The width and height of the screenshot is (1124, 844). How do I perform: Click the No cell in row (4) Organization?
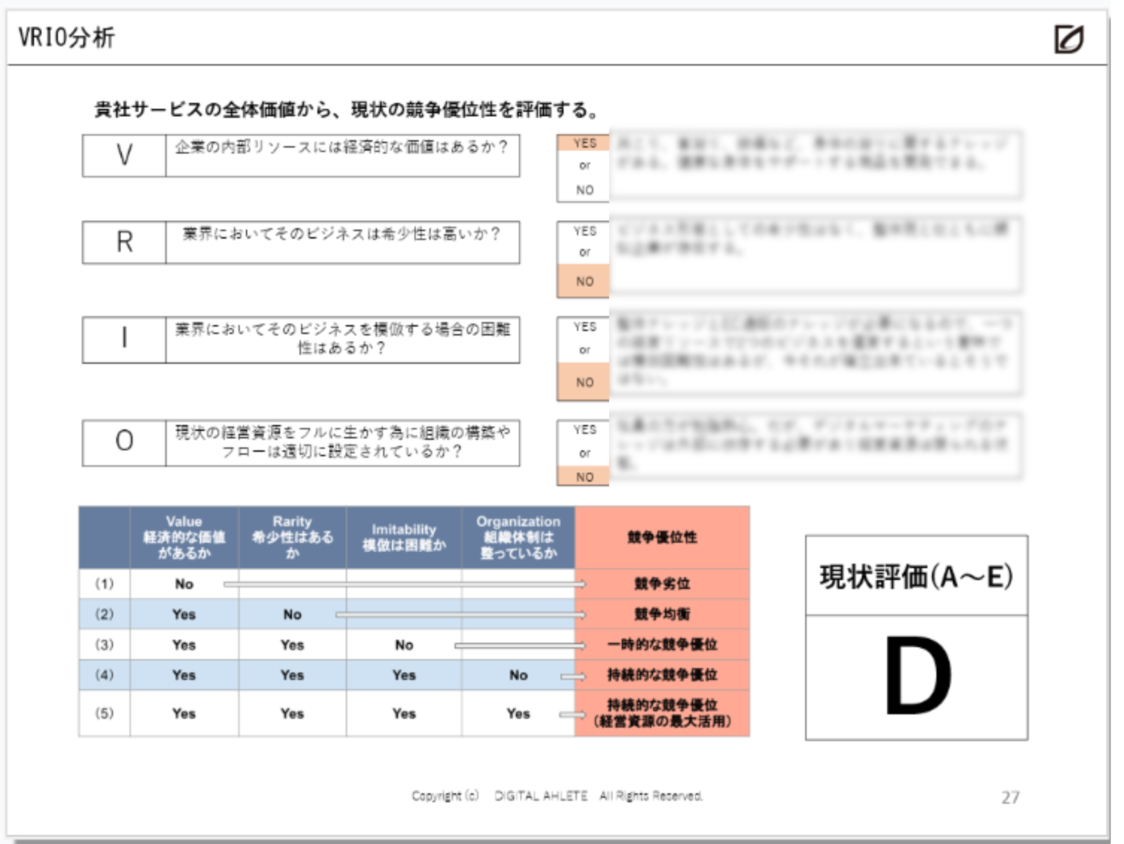point(518,675)
